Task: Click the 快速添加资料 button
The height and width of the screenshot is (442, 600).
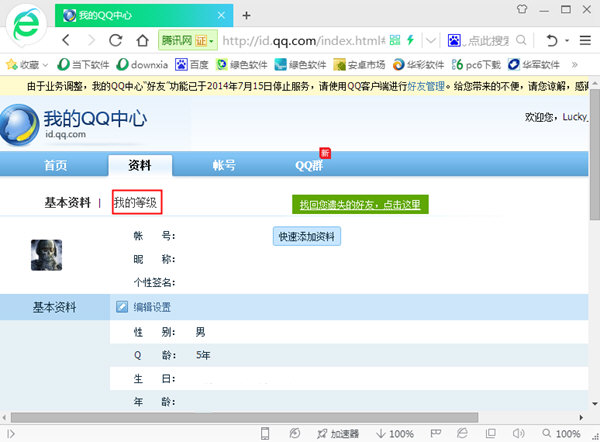Action: click(307, 236)
